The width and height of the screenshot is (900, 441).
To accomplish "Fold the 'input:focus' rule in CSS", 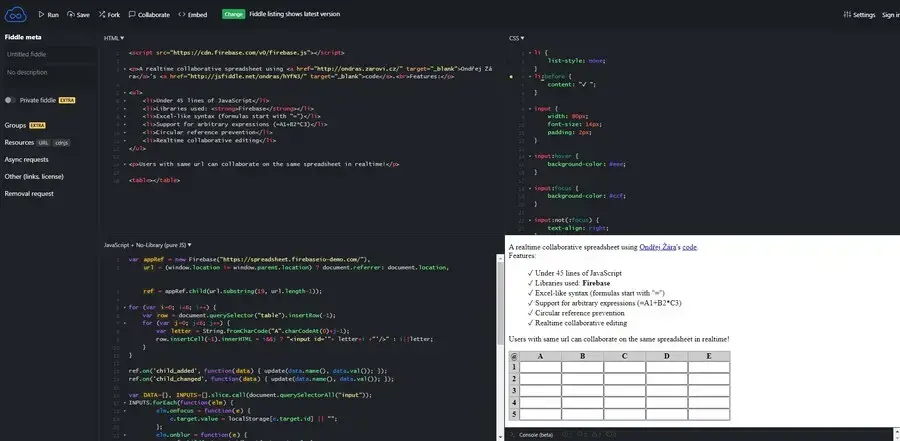I will (529, 188).
